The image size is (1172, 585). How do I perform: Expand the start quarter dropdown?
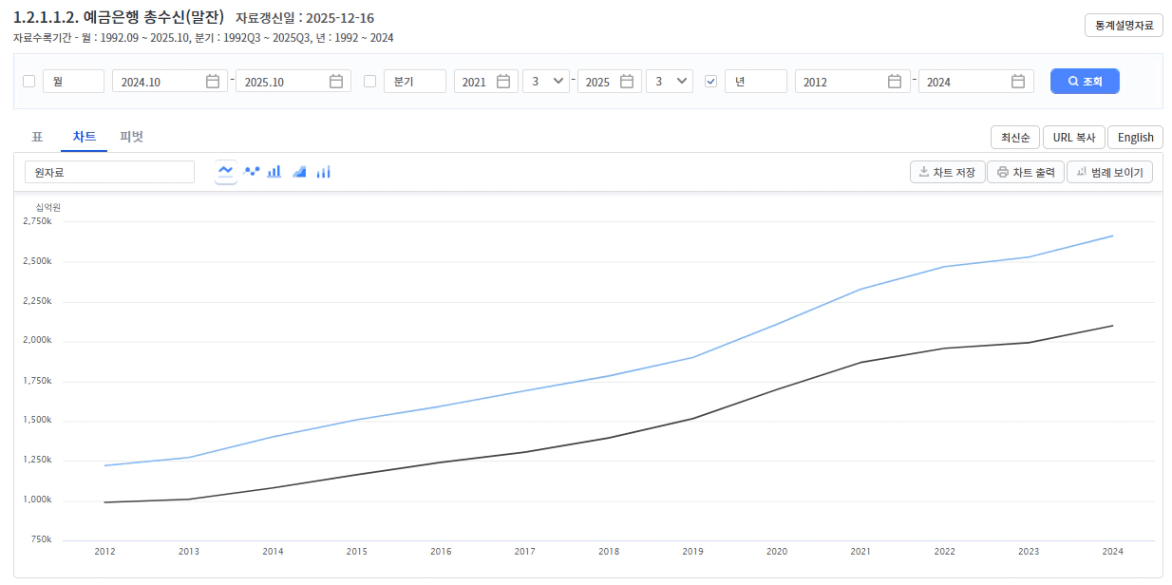[546, 82]
